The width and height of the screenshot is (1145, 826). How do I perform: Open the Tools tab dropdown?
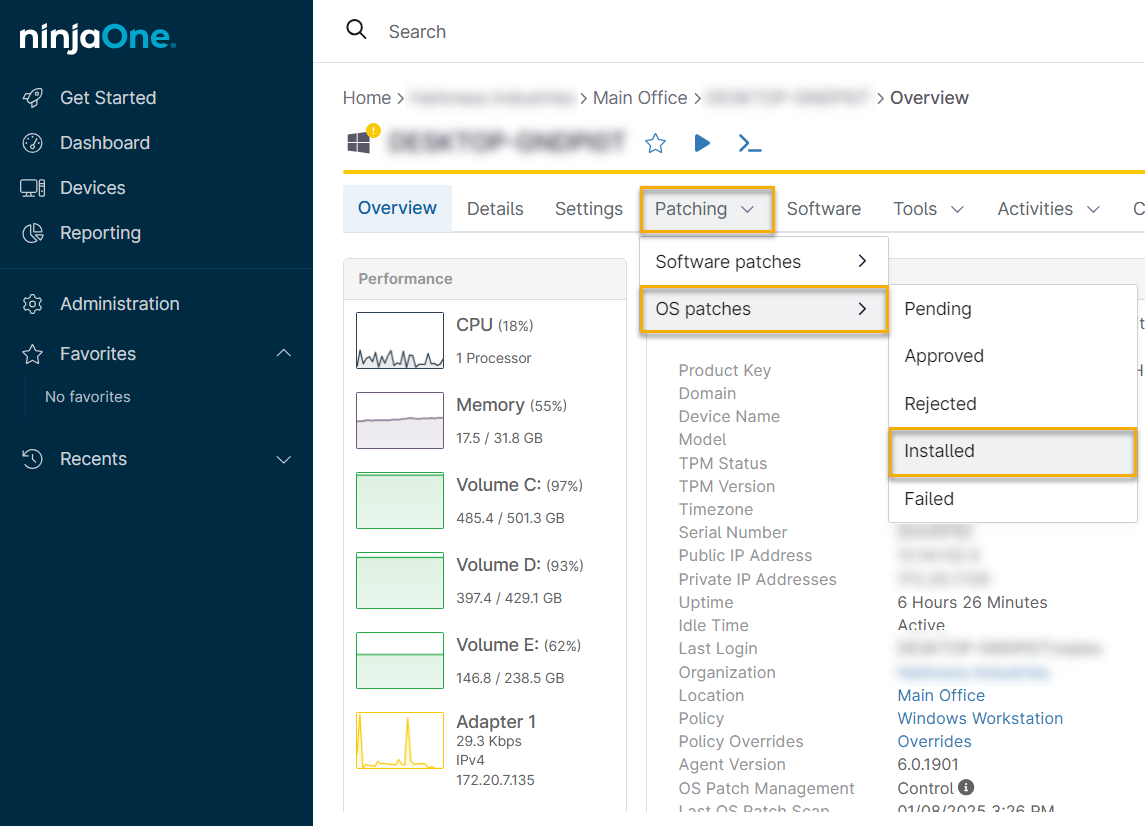(x=928, y=209)
